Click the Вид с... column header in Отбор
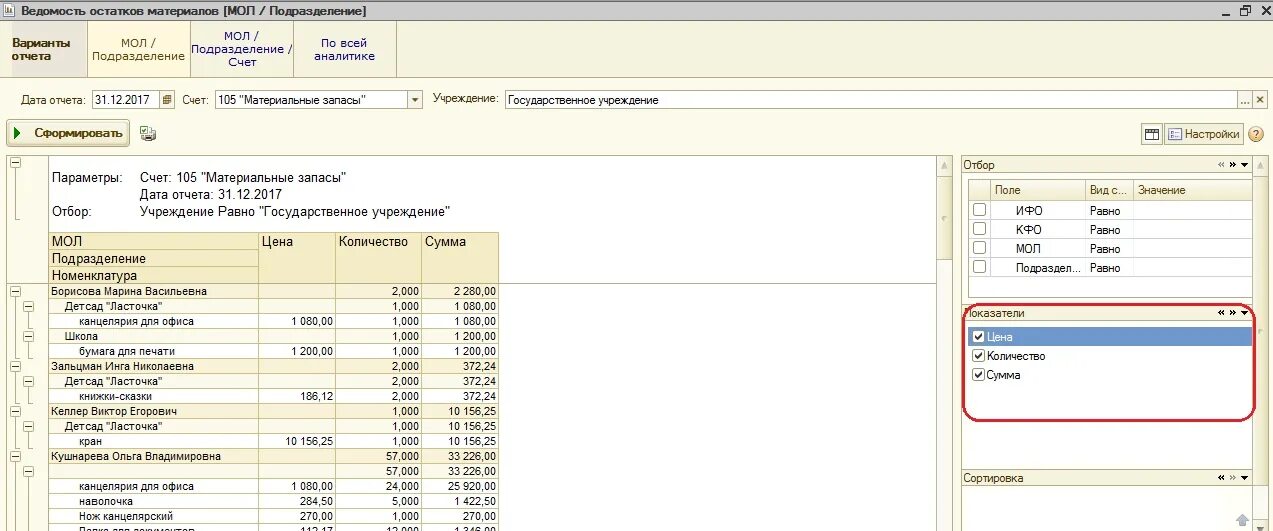The height and width of the screenshot is (531, 1273). click(1109, 190)
